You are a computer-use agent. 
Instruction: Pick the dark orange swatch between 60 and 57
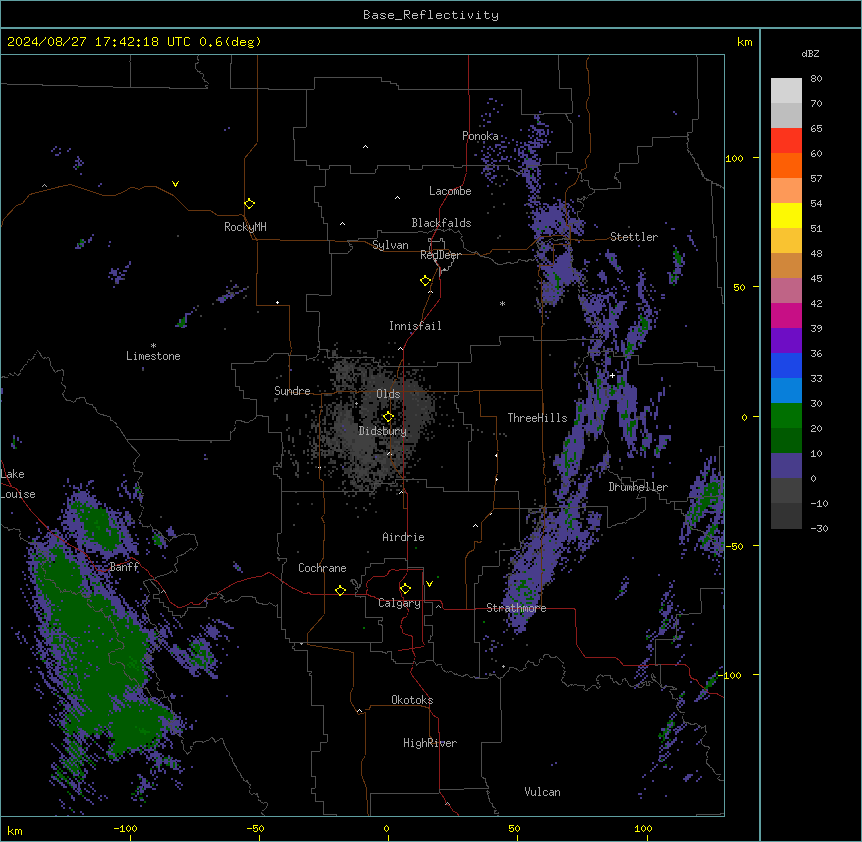tap(786, 165)
